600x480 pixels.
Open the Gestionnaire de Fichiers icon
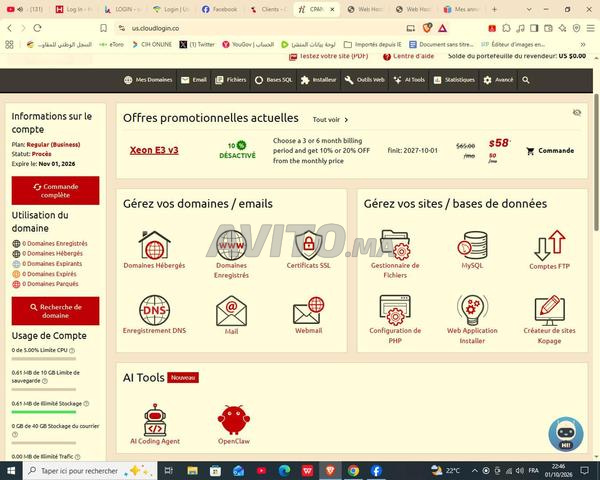point(395,245)
